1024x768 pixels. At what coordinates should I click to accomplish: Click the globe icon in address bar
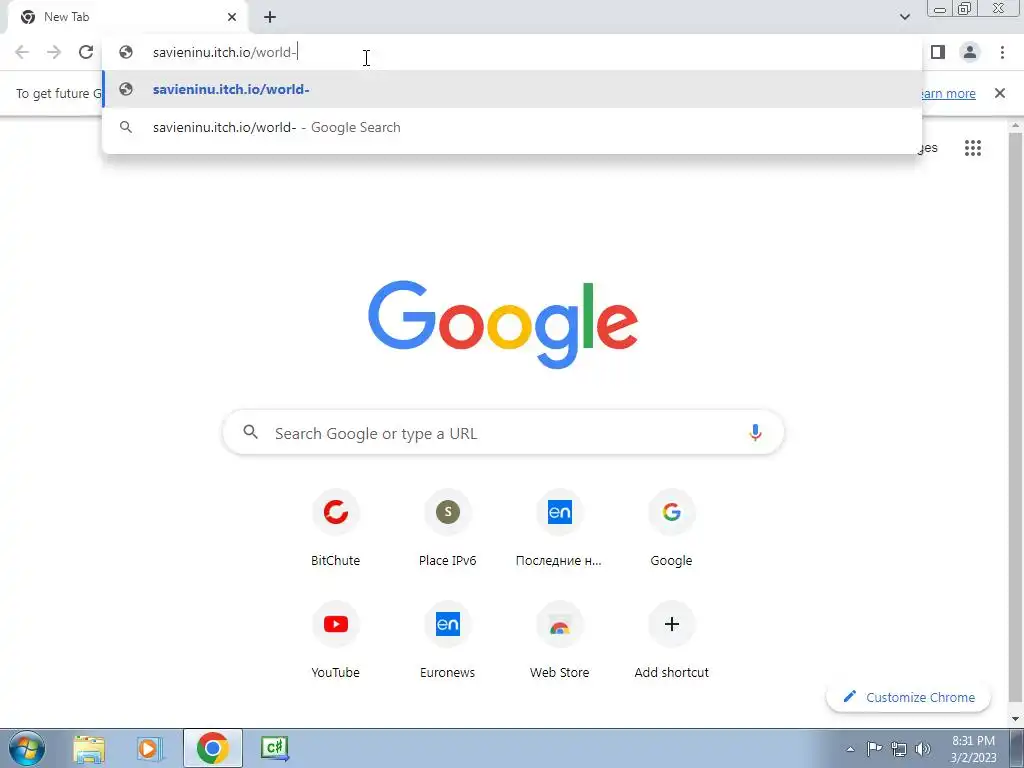click(126, 52)
